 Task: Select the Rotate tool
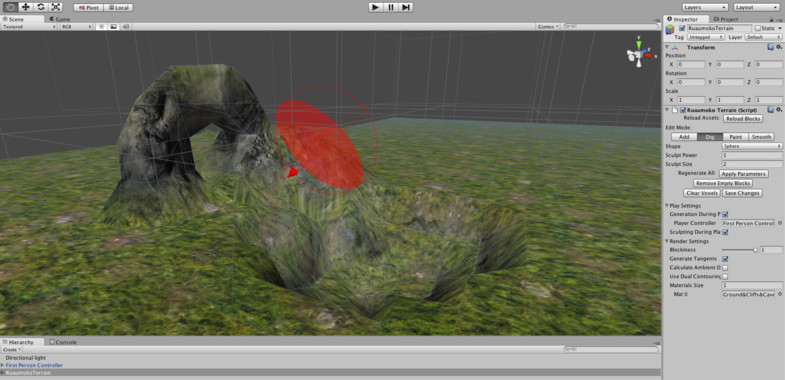(41, 8)
